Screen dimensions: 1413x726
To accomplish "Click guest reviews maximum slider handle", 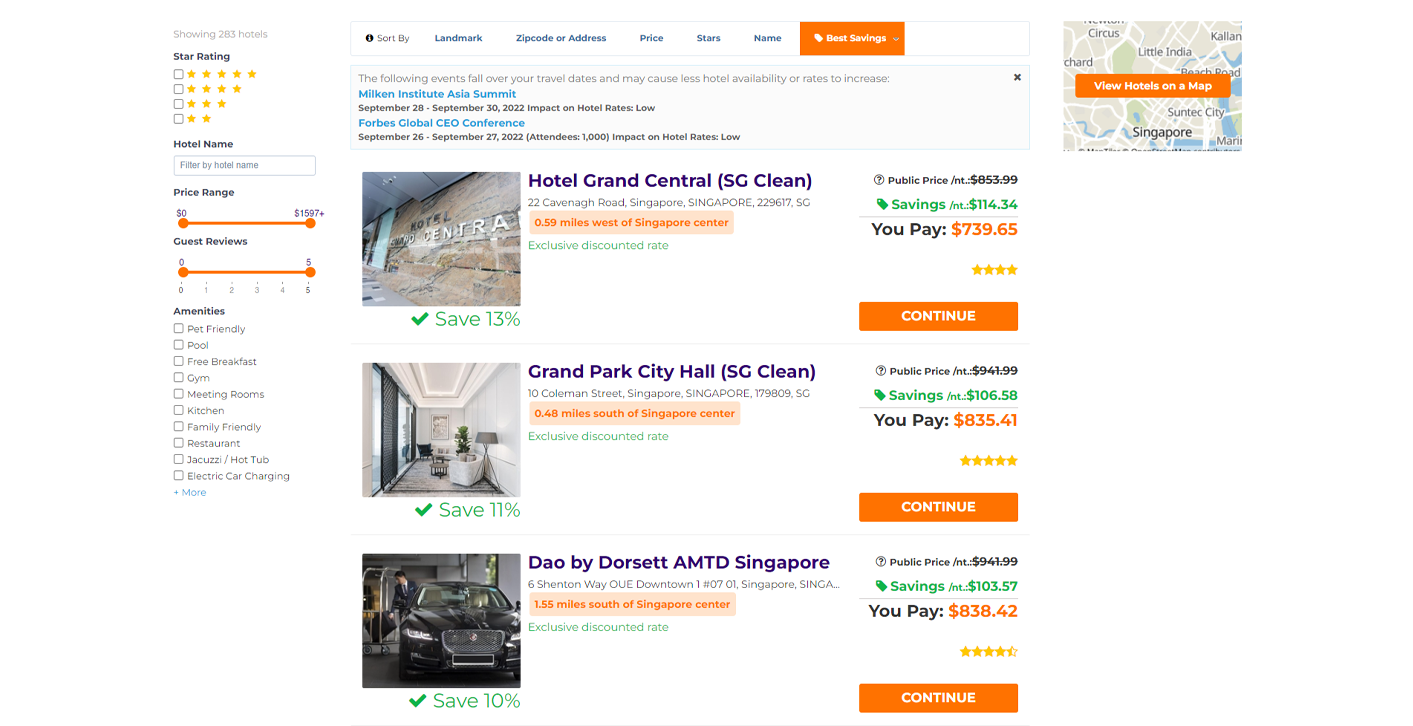I will 310,272.
